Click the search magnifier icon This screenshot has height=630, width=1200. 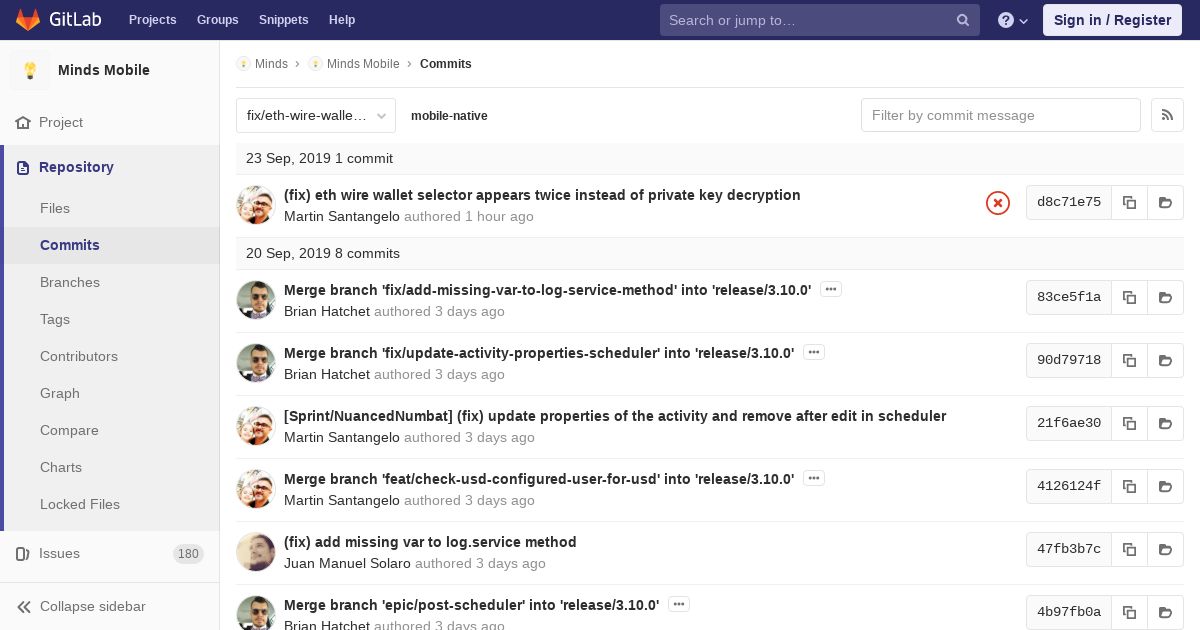(x=963, y=20)
